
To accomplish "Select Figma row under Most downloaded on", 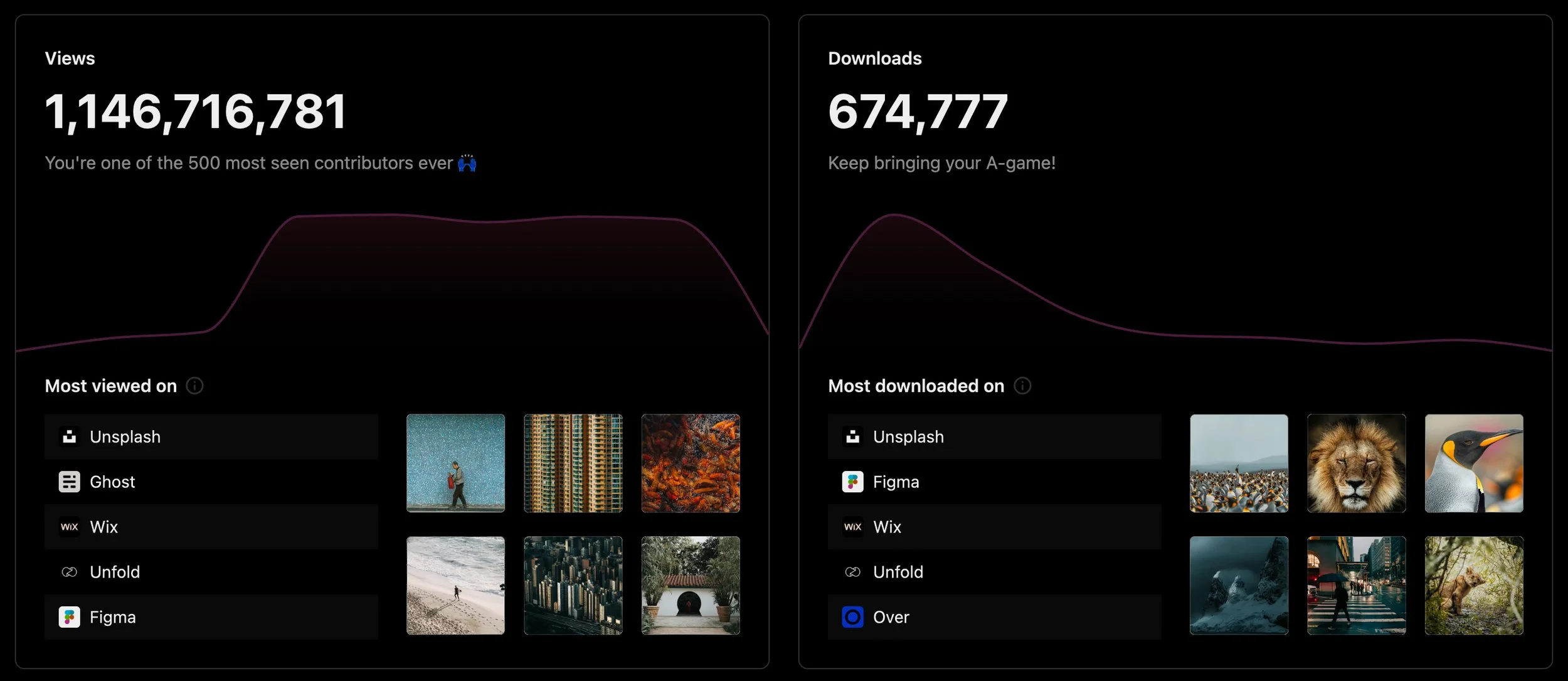I will [x=994, y=482].
